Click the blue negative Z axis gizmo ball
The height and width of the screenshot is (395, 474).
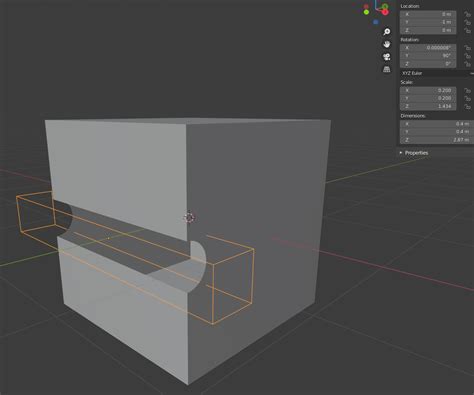[376, 22]
